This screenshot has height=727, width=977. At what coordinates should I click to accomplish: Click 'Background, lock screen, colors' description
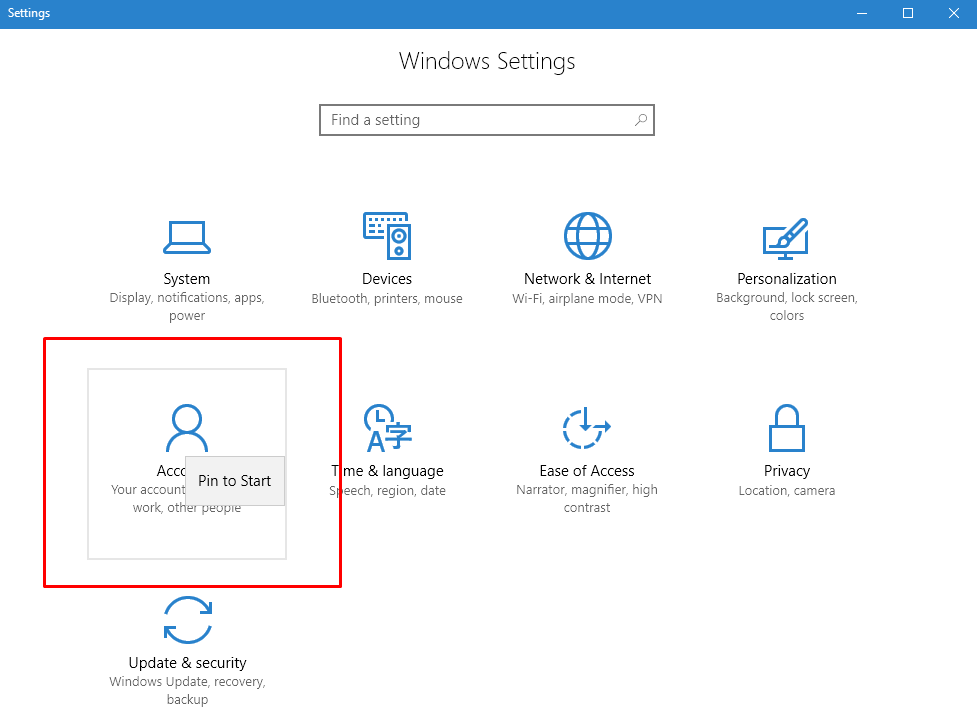(x=787, y=306)
